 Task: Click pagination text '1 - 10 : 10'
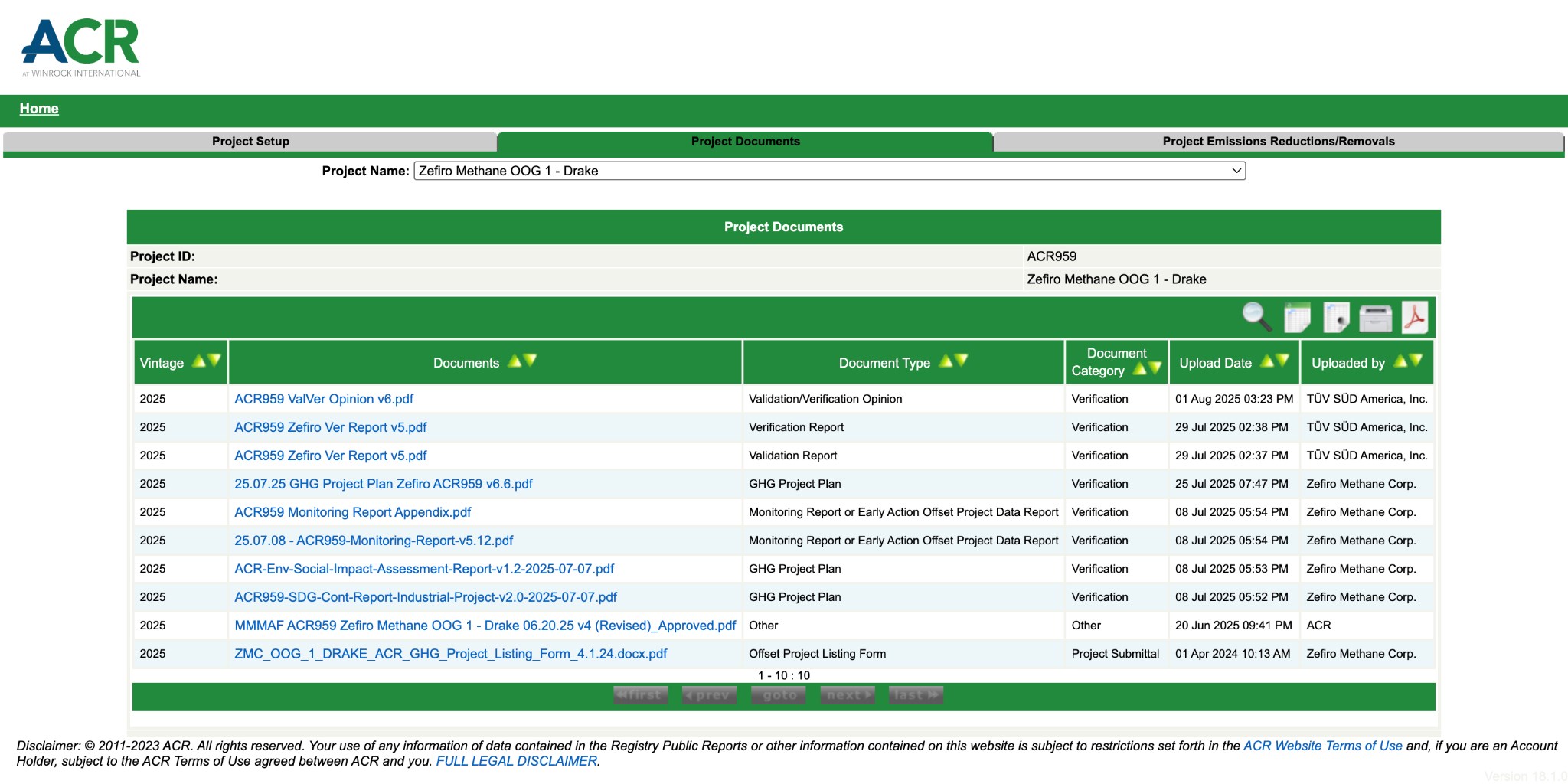tap(784, 675)
